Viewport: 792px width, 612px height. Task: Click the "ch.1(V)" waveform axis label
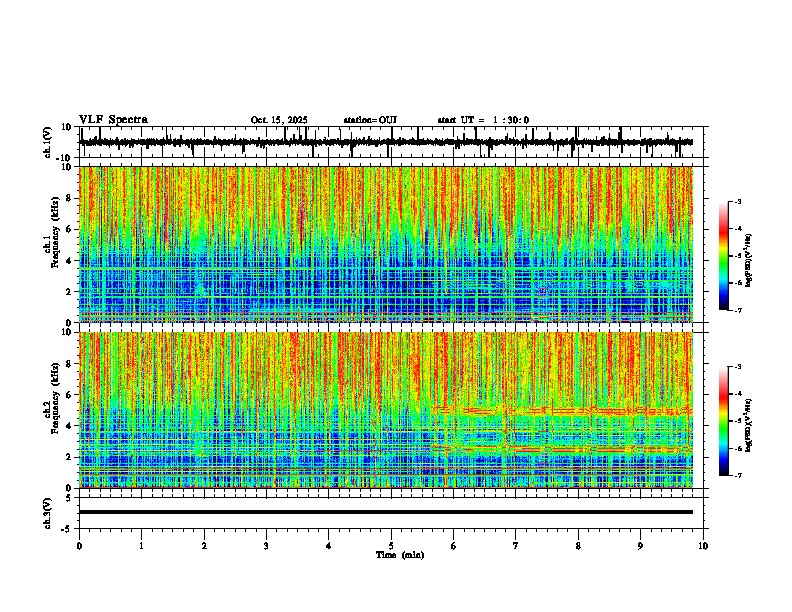point(48,142)
